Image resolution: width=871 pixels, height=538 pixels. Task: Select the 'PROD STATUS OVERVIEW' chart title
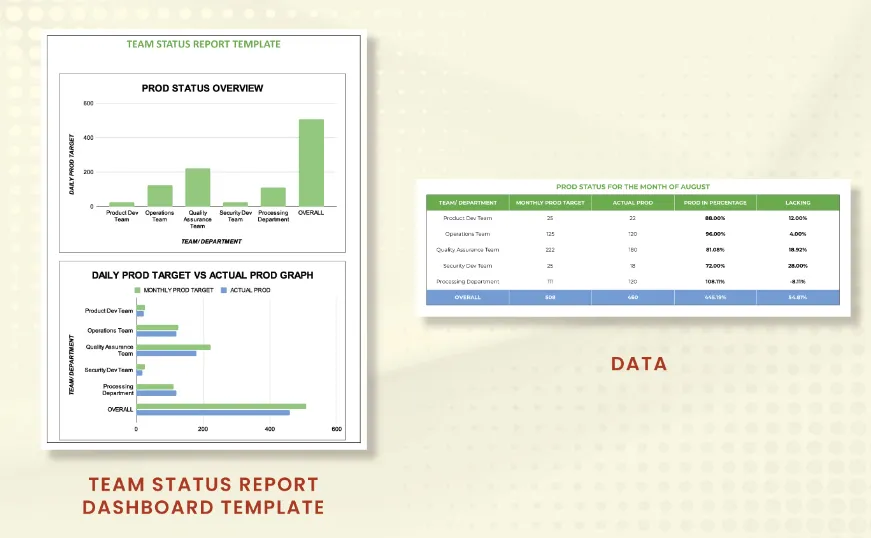202,88
